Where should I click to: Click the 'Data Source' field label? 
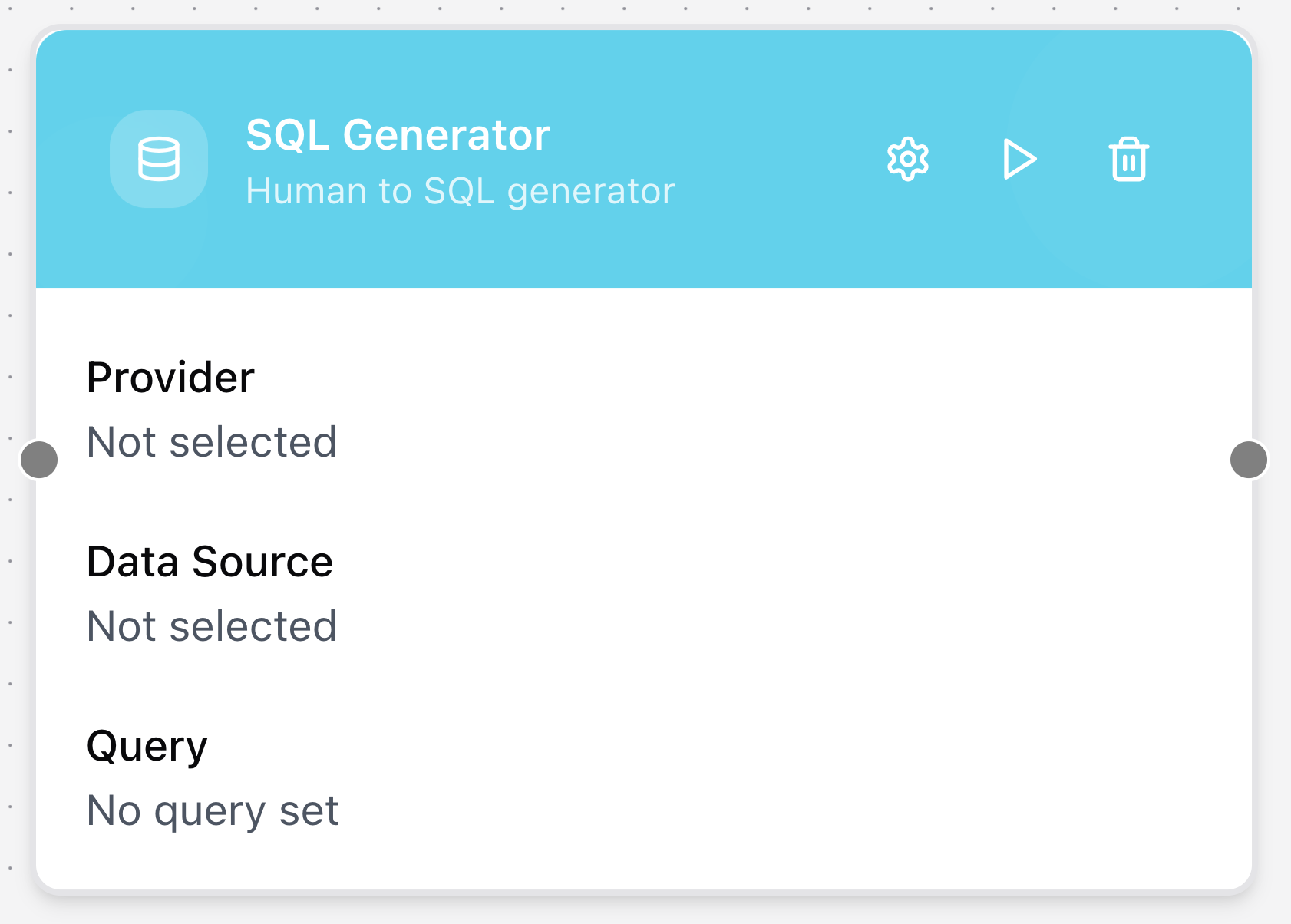coord(210,562)
